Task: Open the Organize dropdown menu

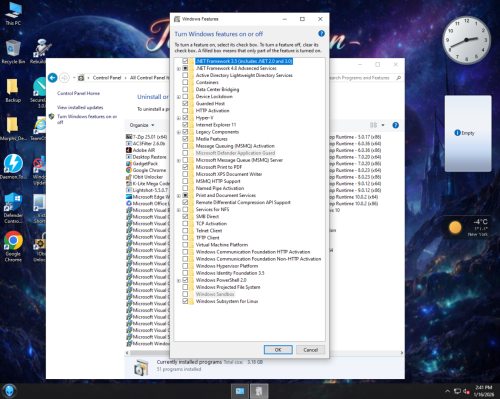Action: 142,125
